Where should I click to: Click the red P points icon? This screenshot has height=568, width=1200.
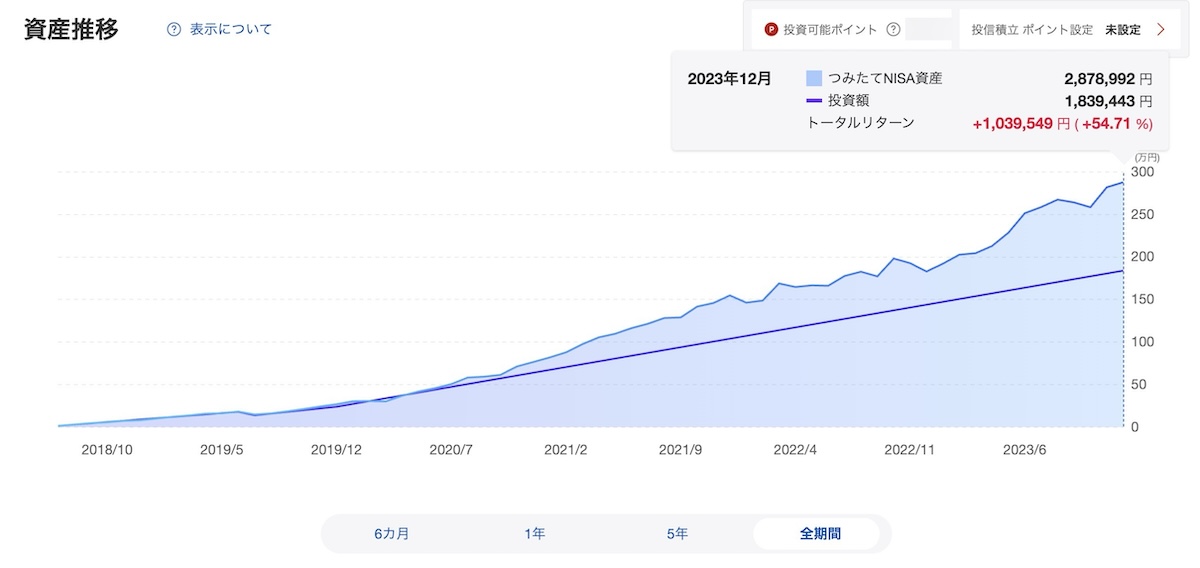tap(771, 29)
